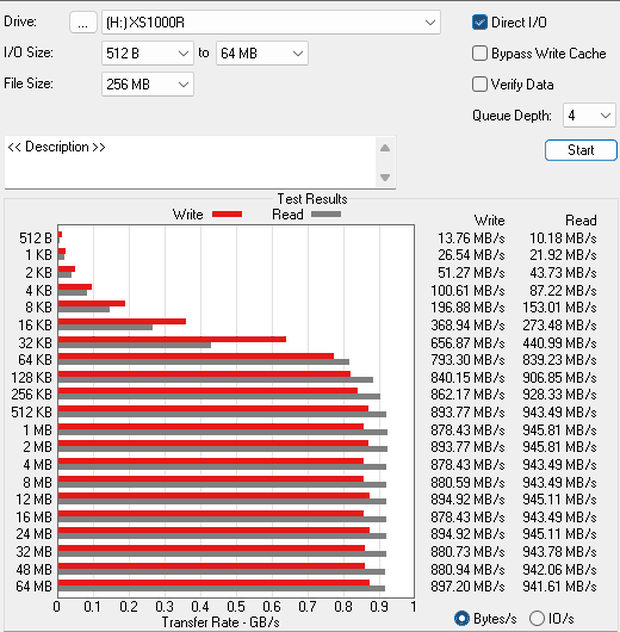
Task: Click the 440.99 MB/s read value
Action: coord(560,343)
